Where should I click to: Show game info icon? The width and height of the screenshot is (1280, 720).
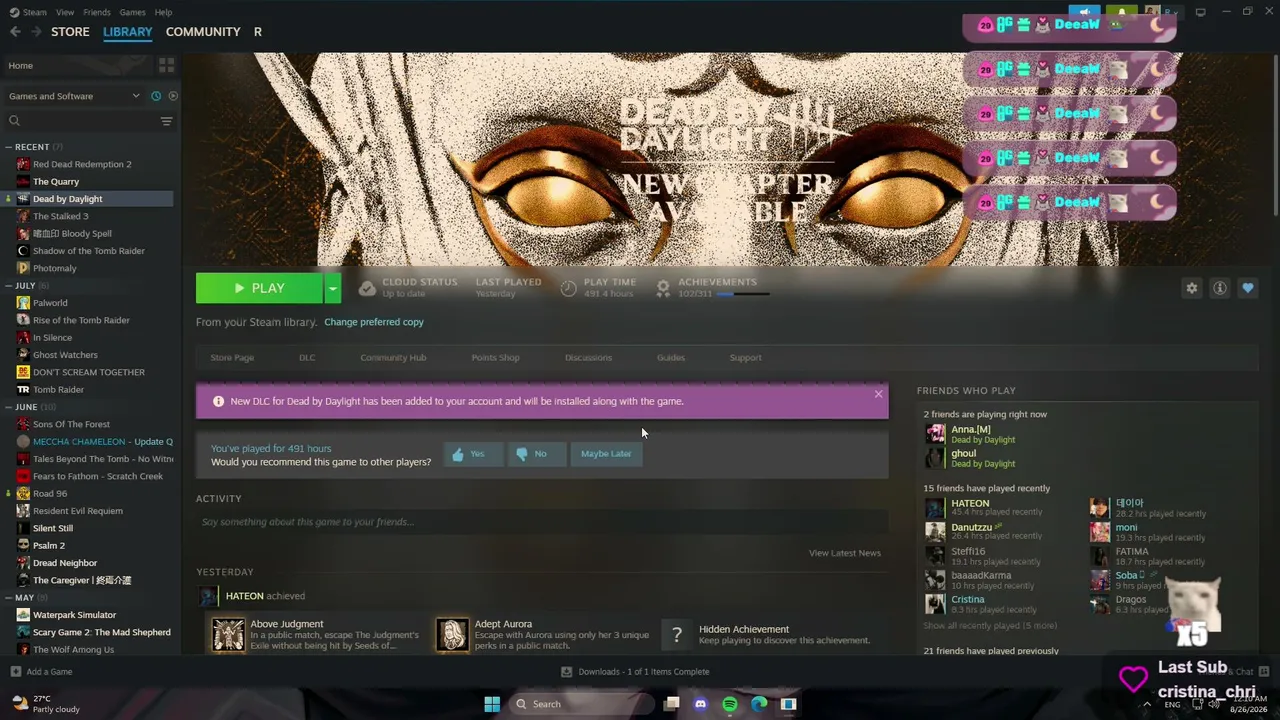coord(1220,288)
